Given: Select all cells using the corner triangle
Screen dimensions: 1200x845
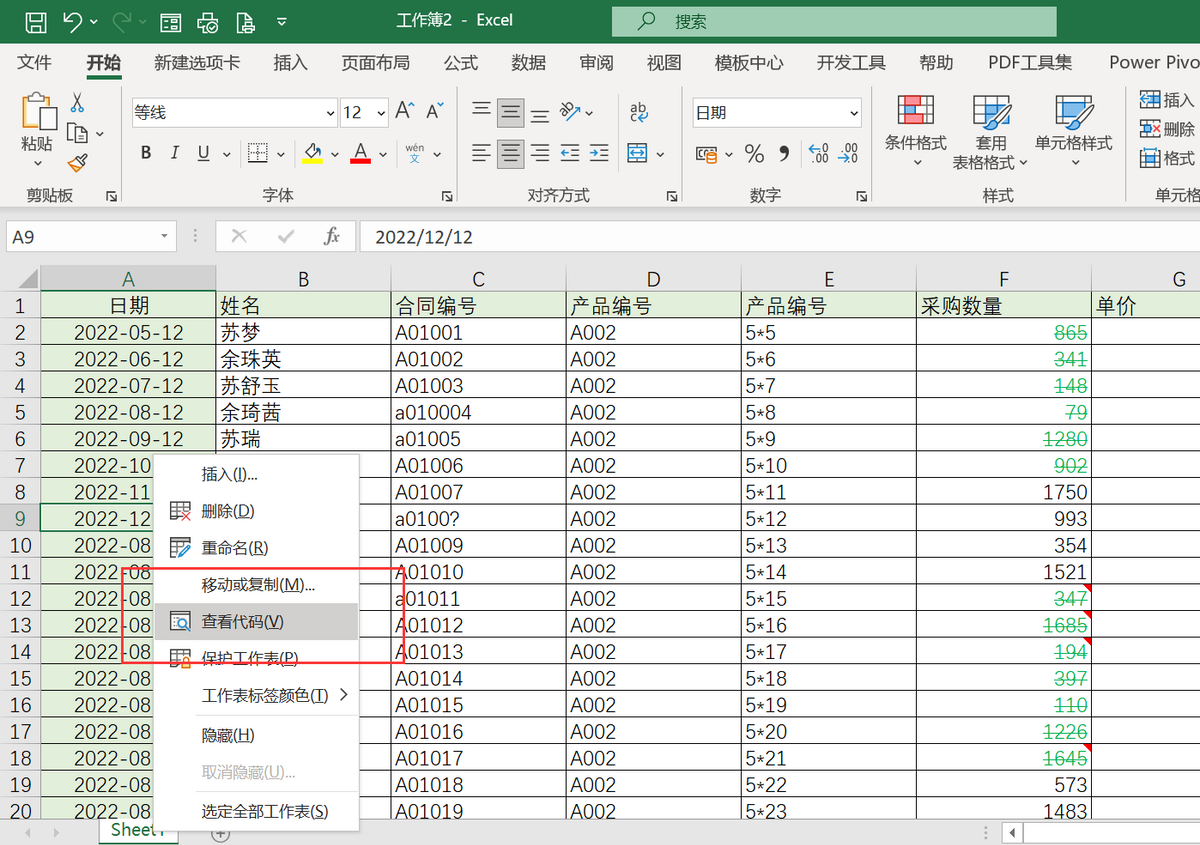Looking at the screenshot, I should click(x=27, y=278).
